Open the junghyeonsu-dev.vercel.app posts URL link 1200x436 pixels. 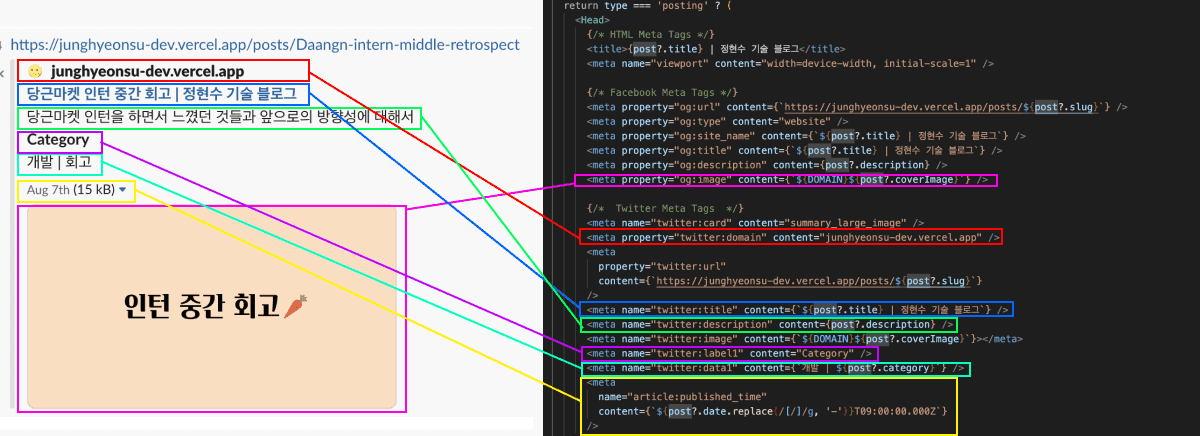(264, 45)
